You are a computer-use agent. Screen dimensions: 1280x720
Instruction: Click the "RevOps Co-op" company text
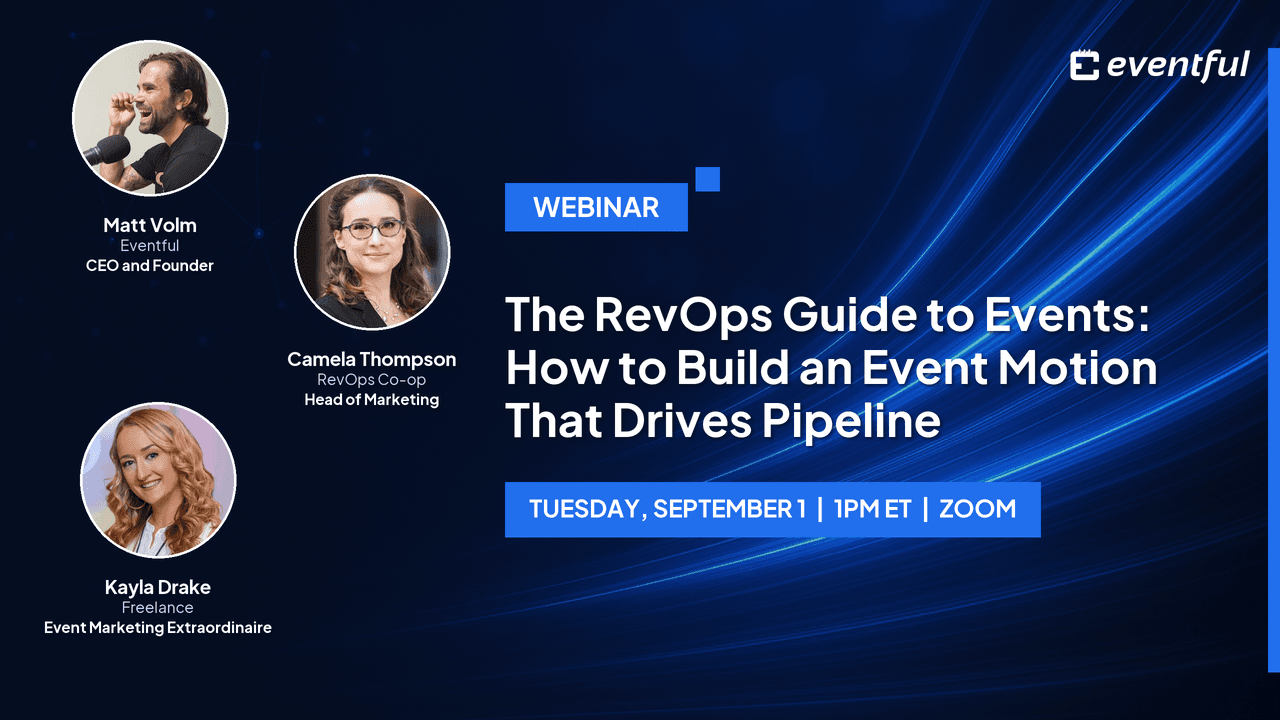pyautogui.click(x=372, y=380)
